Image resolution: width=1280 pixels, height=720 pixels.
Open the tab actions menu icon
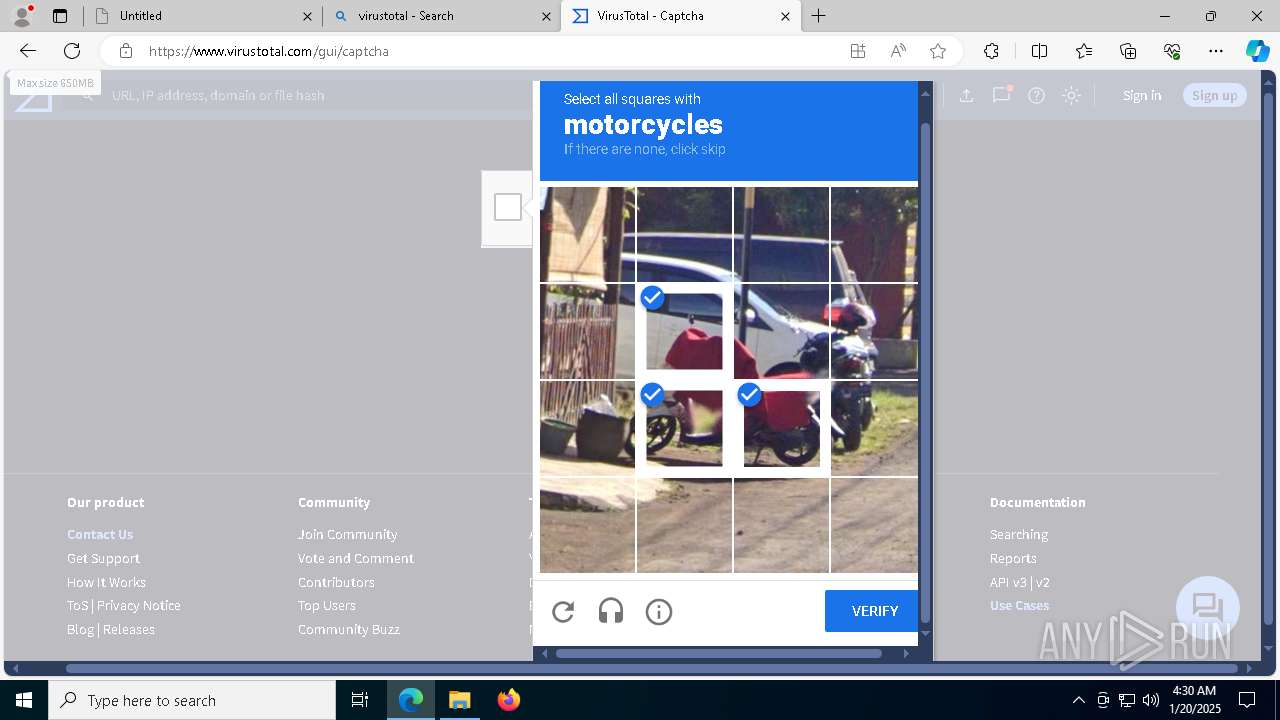click(x=60, y=16)
